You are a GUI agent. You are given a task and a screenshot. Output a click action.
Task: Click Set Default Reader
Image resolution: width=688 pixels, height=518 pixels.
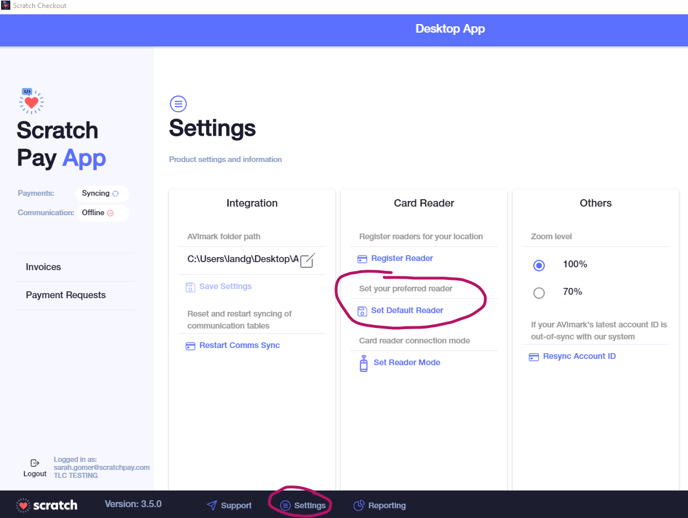(407, 311)
